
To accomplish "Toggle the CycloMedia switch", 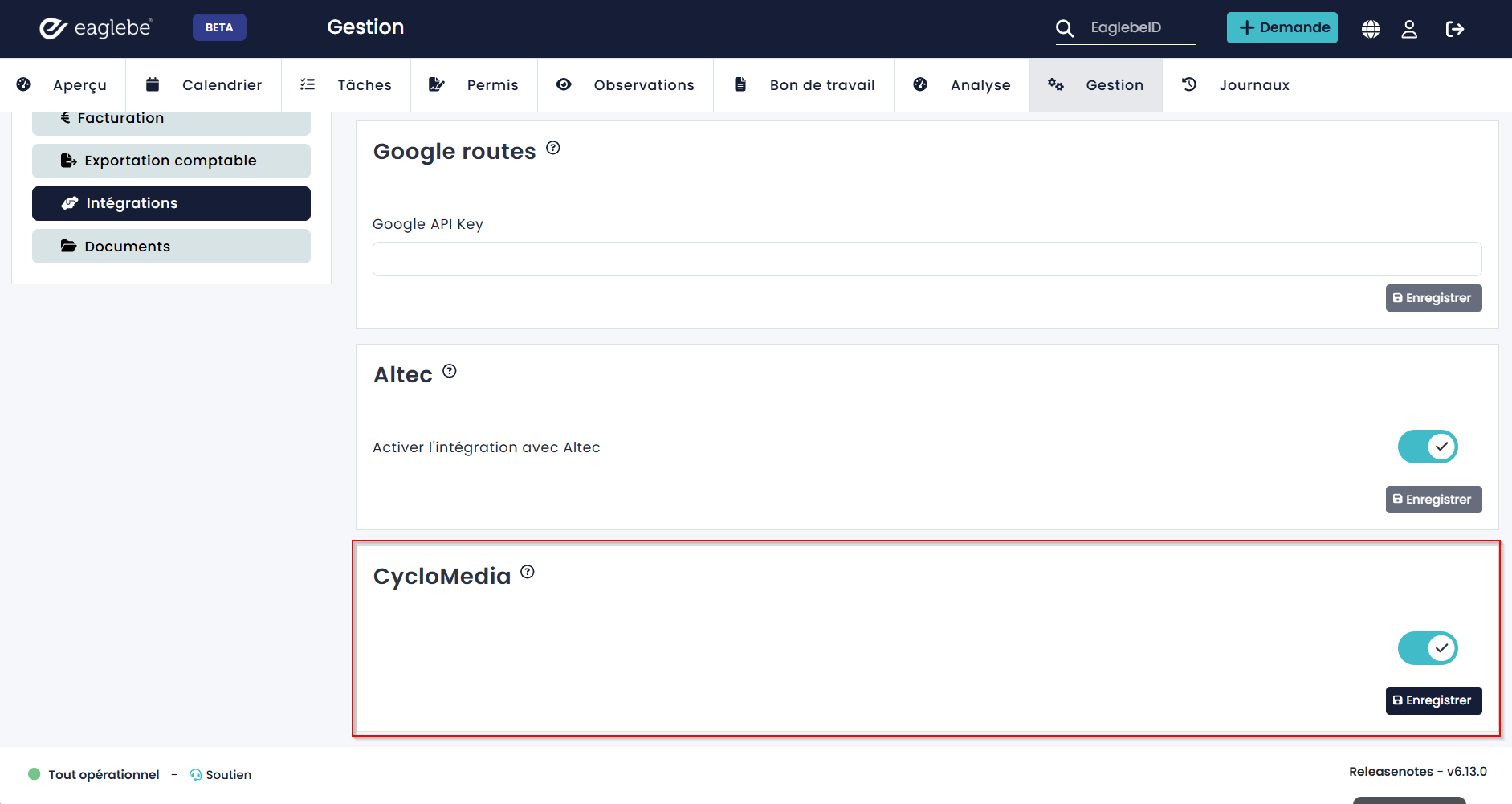I will tap(1428, 648).
